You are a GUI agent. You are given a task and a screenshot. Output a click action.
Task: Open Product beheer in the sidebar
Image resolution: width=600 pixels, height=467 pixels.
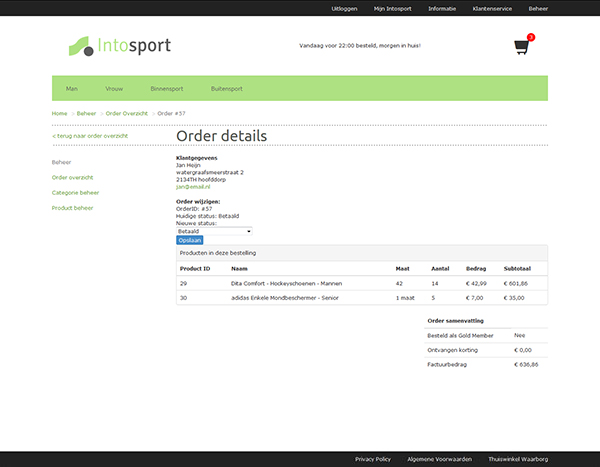pyautogui.click(x=72, y=208)
